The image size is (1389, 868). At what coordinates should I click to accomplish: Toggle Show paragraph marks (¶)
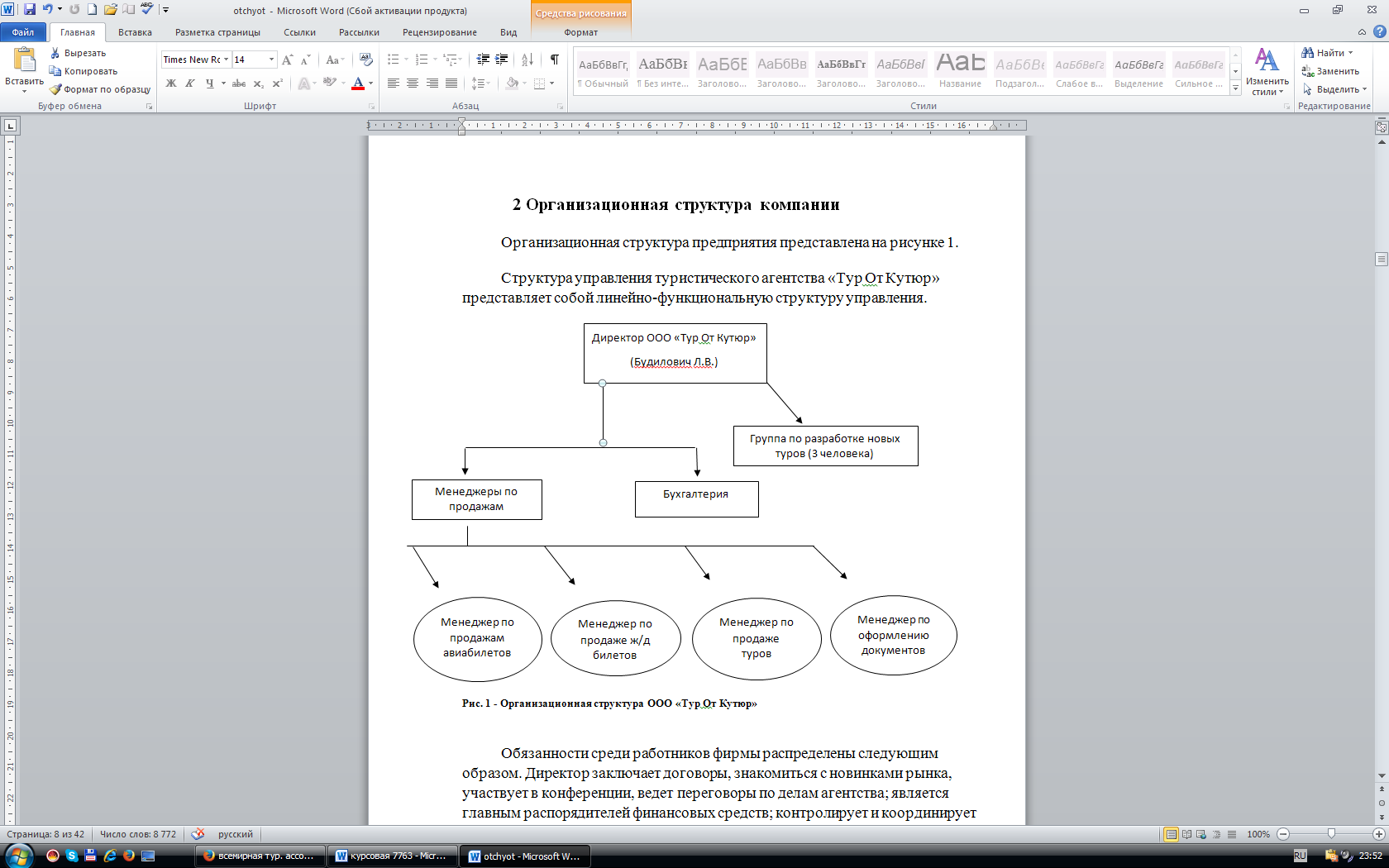point(554,60)
